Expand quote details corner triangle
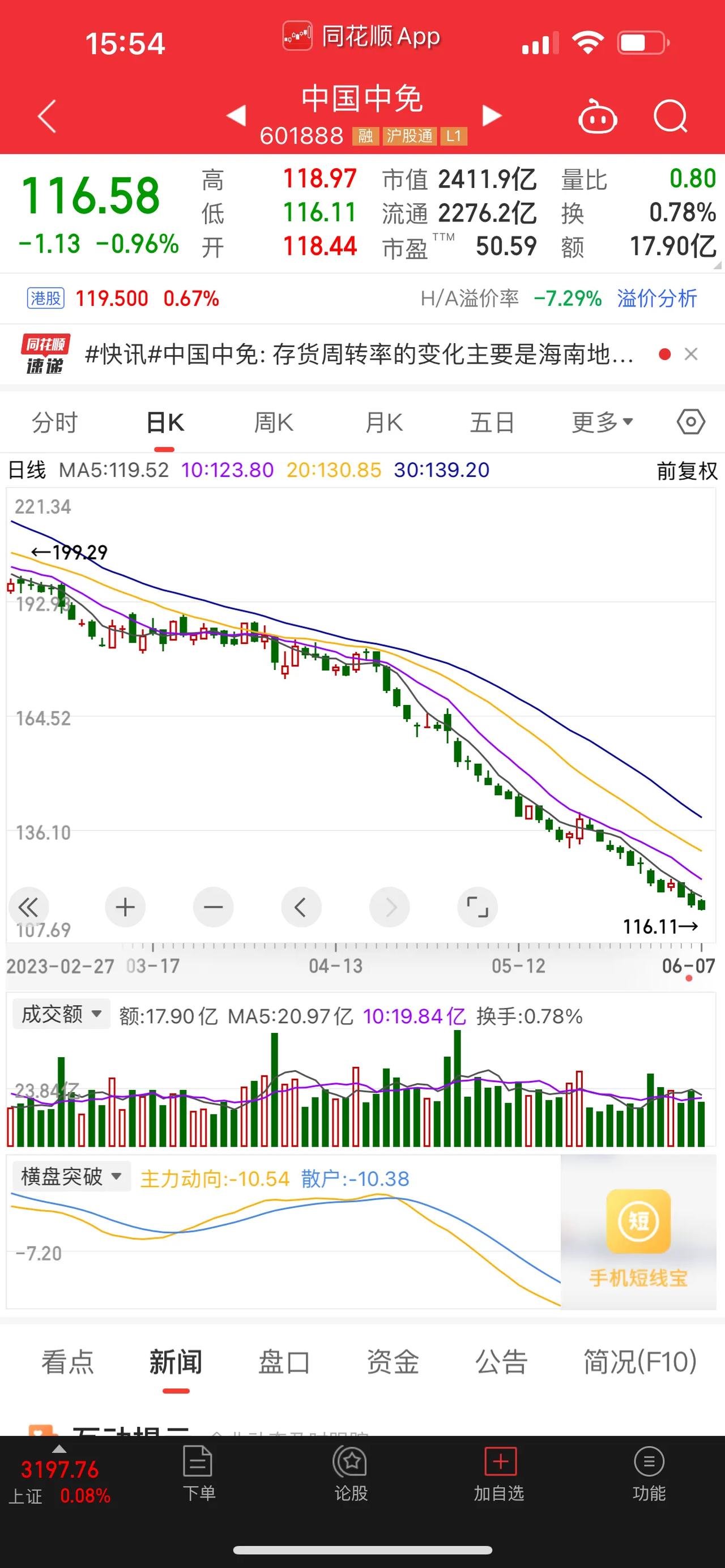This screenshot has height=1568, width=725. click(x=717, y=266)
